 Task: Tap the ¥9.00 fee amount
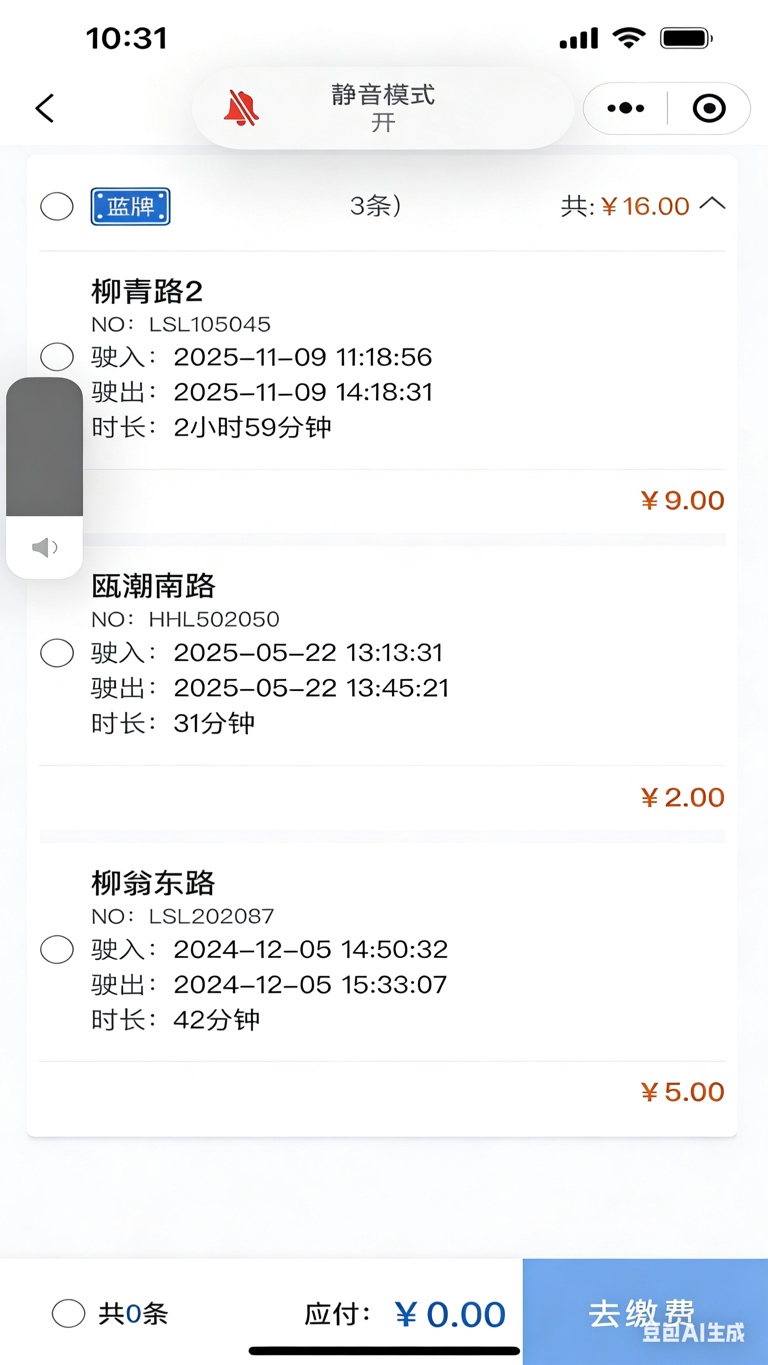click(682, 500)
